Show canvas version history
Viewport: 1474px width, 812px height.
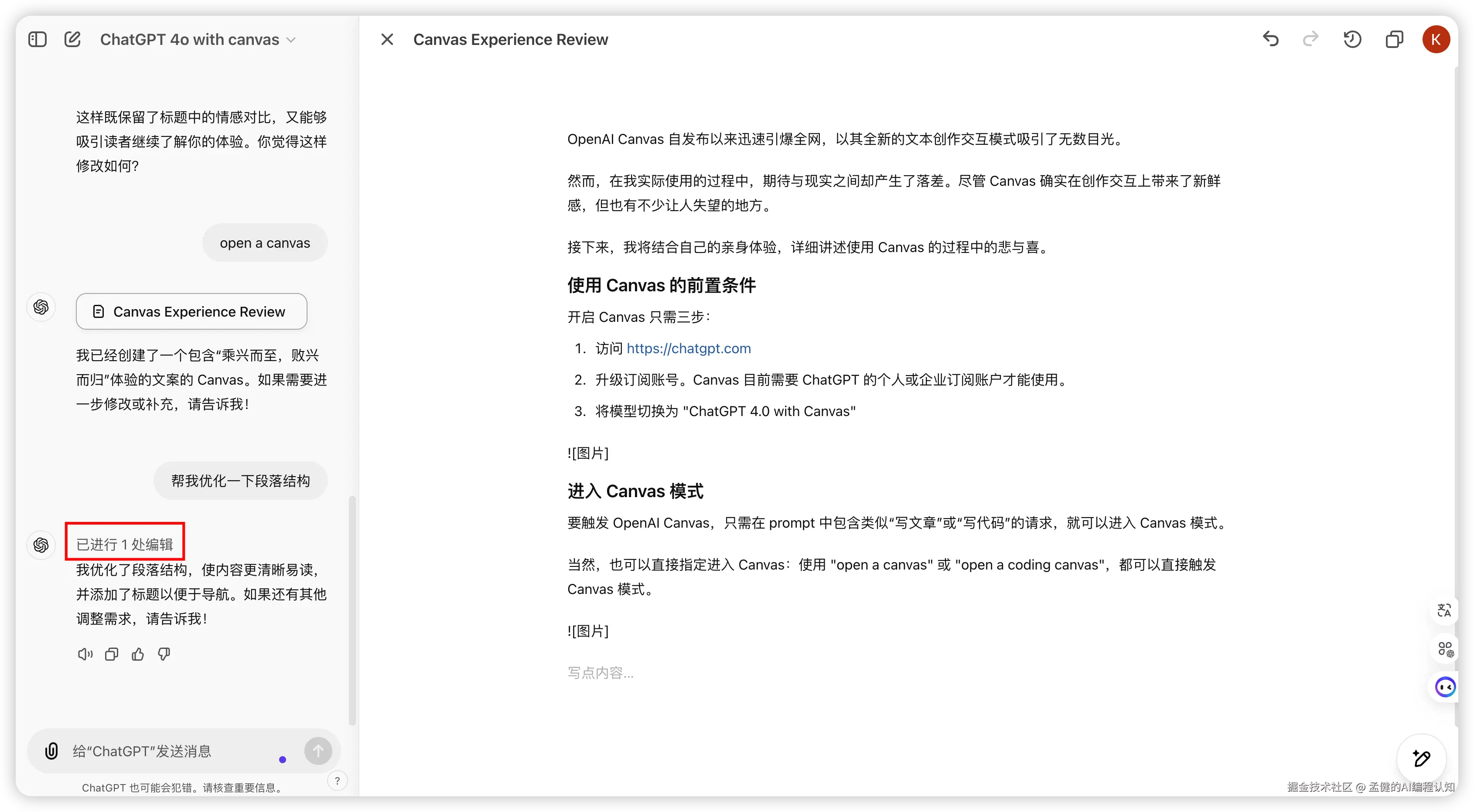(x=1352, y=40)
